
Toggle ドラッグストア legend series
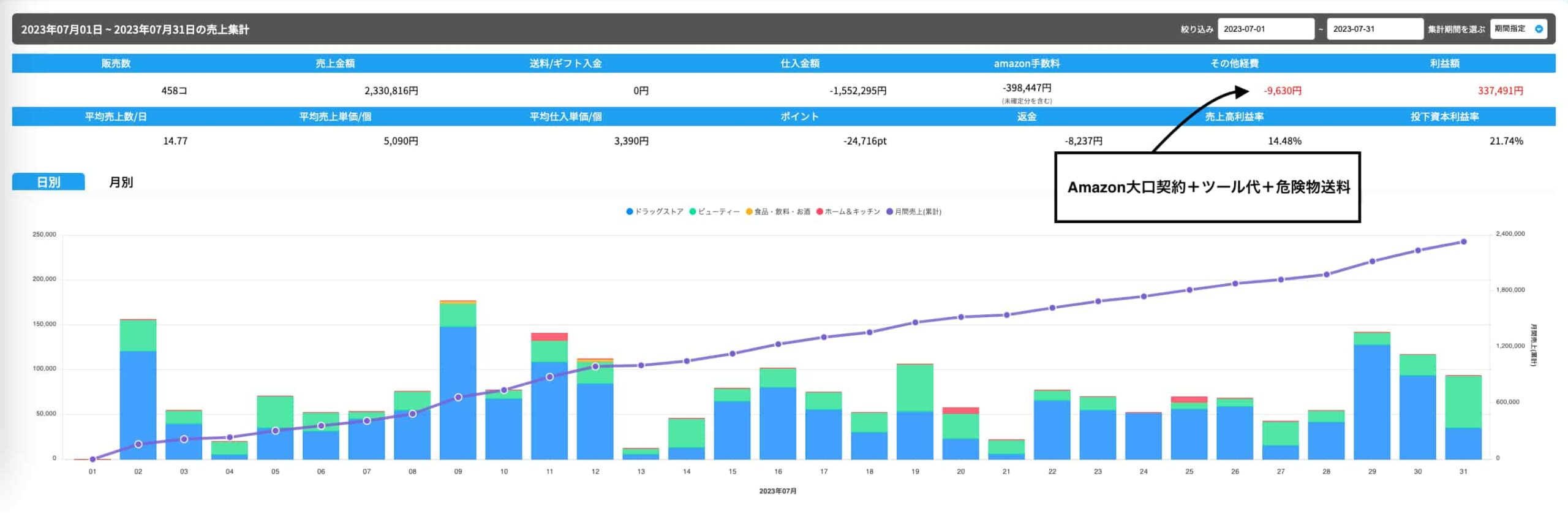[654, 211]
